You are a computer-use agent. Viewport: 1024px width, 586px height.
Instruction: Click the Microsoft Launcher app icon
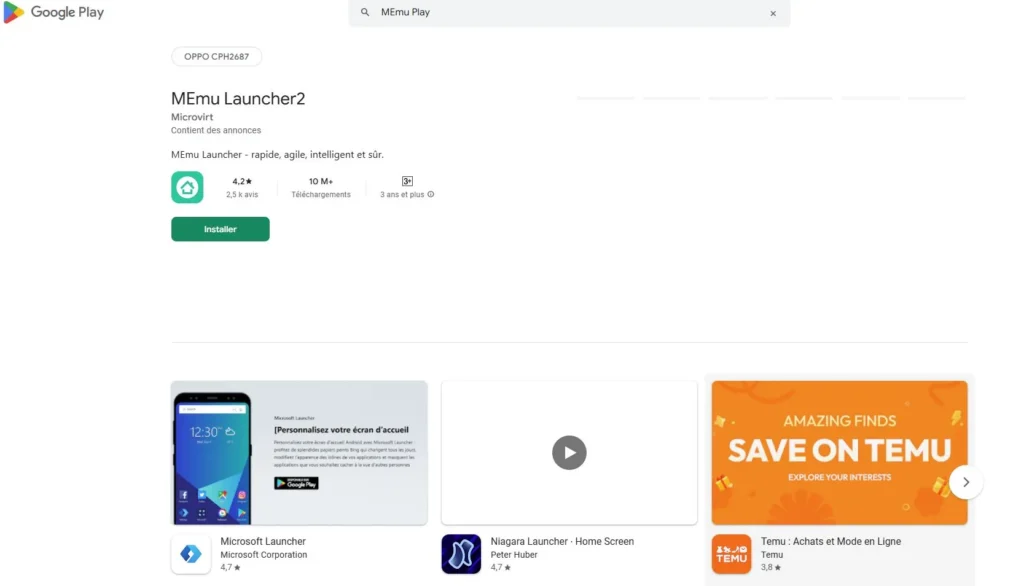click(191, 554)
